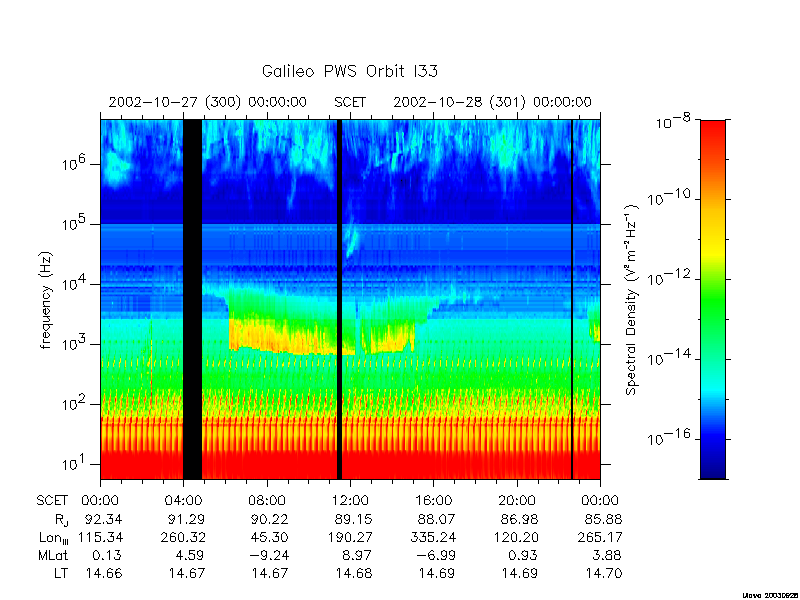This screenshot has height=600, width=800.
Task: Select the 08:00 time tick label
Action: tap(267, 501)
